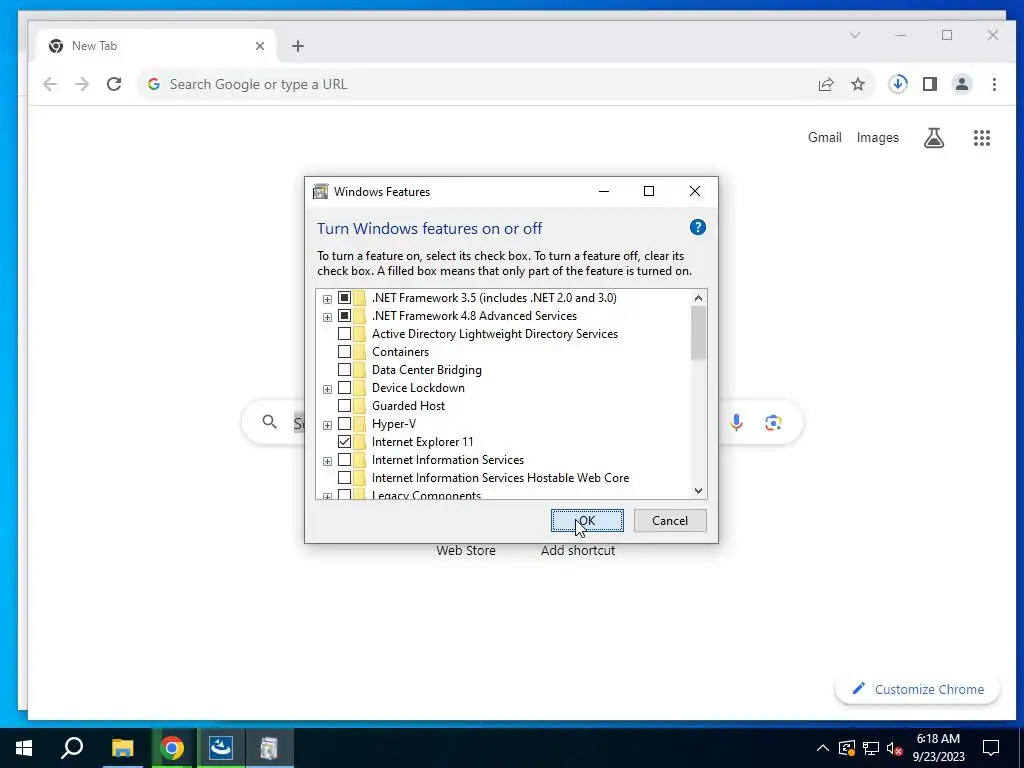
Task: Uncheck Internet Explorer 11
Action: click(344, 442)
